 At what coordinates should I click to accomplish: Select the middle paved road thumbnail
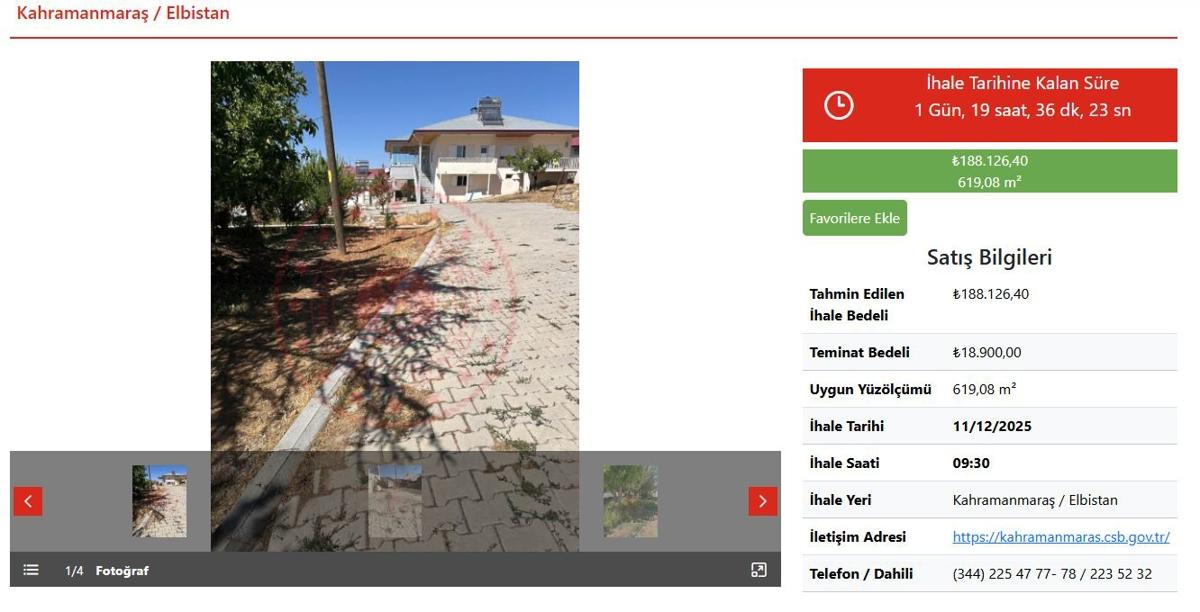pyautogui.click(x=395, y=501)
